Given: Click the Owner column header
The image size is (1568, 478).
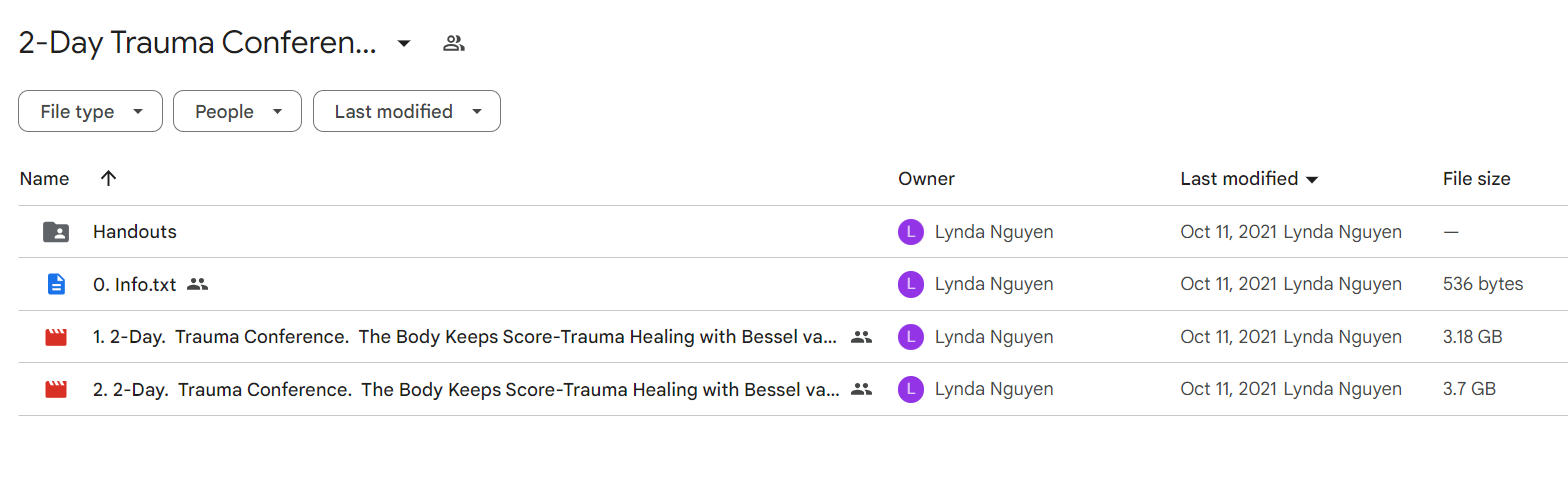Looking at the screenshot, I should click(926, 179).
